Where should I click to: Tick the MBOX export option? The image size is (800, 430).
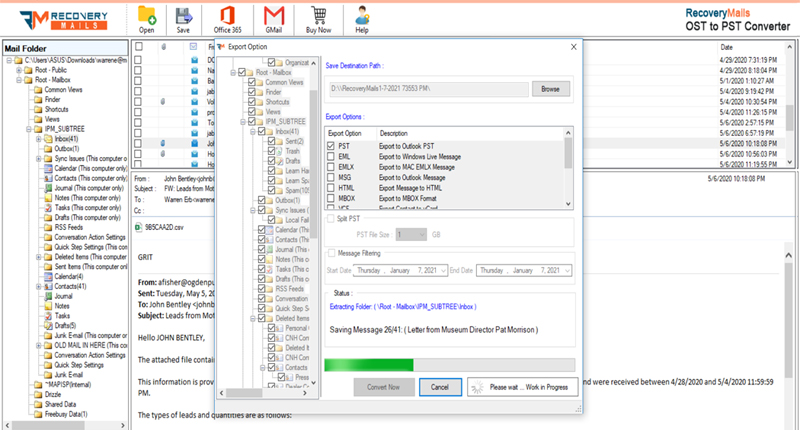[x=331, y=198]
